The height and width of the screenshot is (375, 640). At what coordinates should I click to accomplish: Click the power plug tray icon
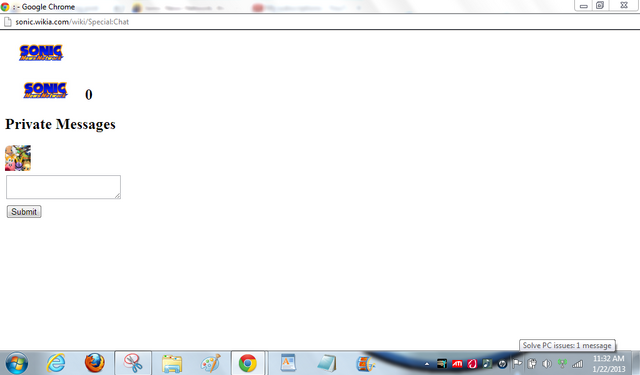[532, 364]
